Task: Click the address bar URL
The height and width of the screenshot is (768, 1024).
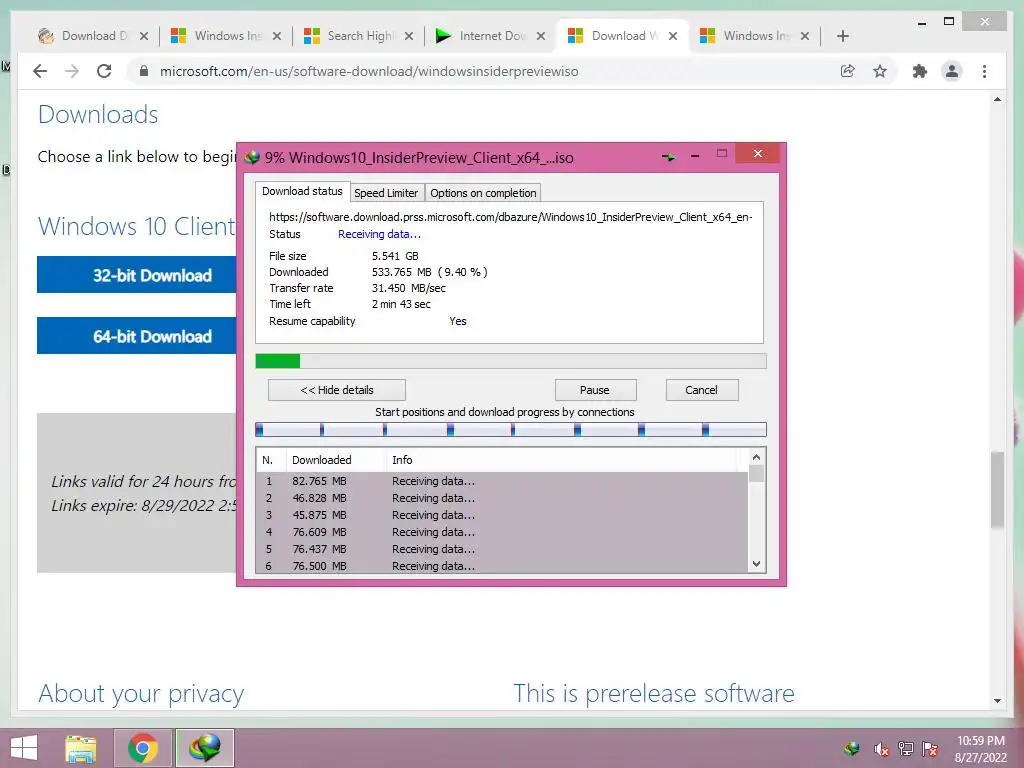Action: (369, 71)
